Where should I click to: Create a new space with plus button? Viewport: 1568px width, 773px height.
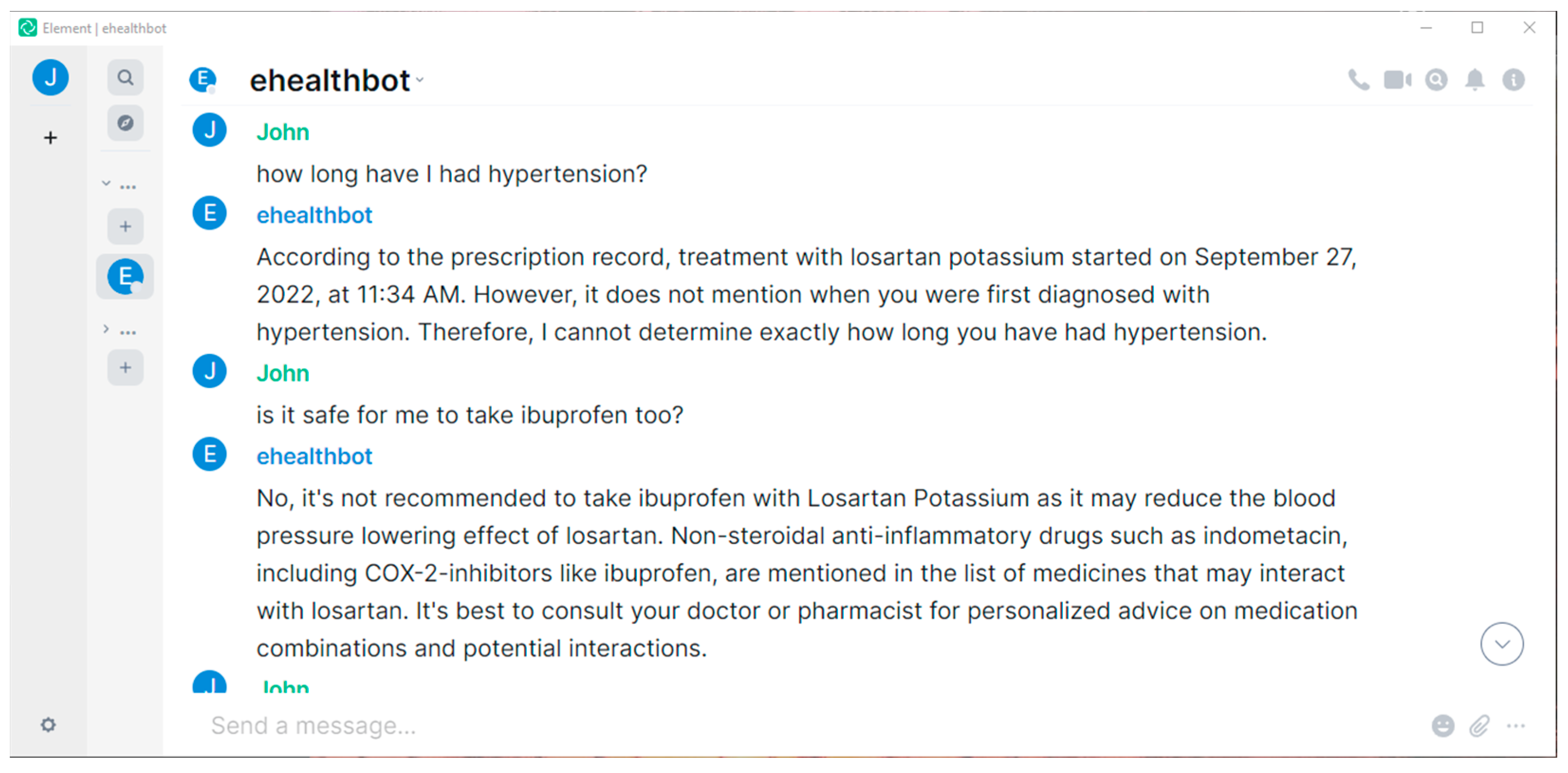click(51, 138)
